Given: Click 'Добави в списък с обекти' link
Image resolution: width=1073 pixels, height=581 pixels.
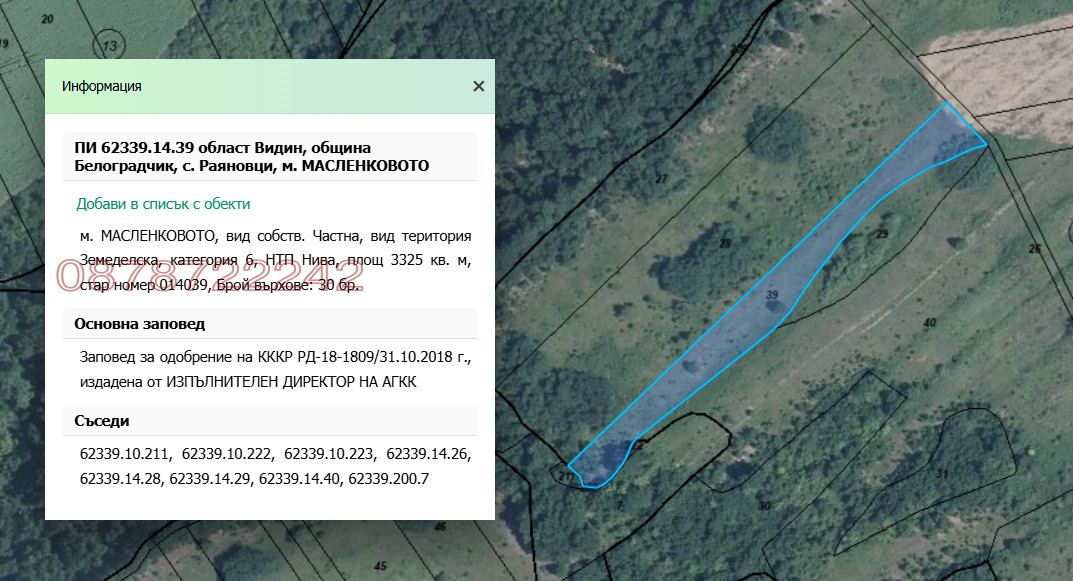Looking at the screenshot, I should click(163, 204).
